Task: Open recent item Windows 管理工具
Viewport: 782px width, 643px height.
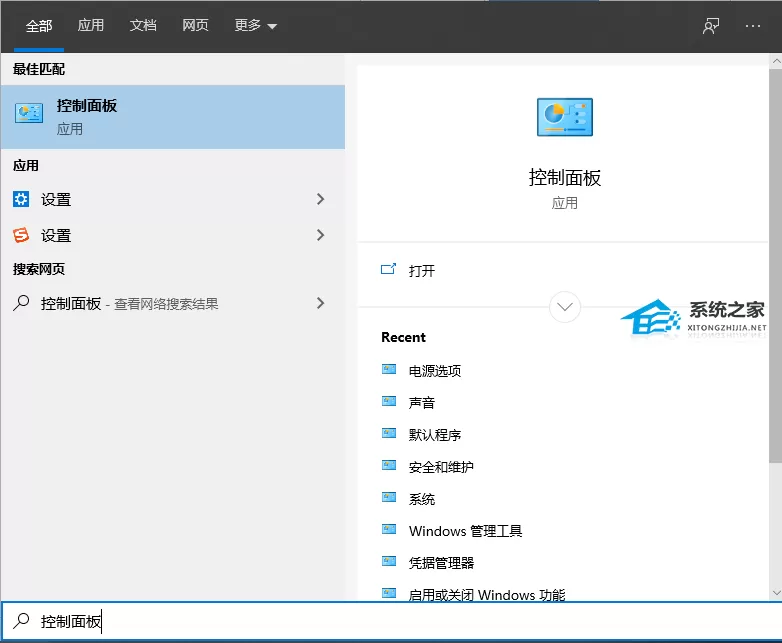Action: (x=466, y=531)
